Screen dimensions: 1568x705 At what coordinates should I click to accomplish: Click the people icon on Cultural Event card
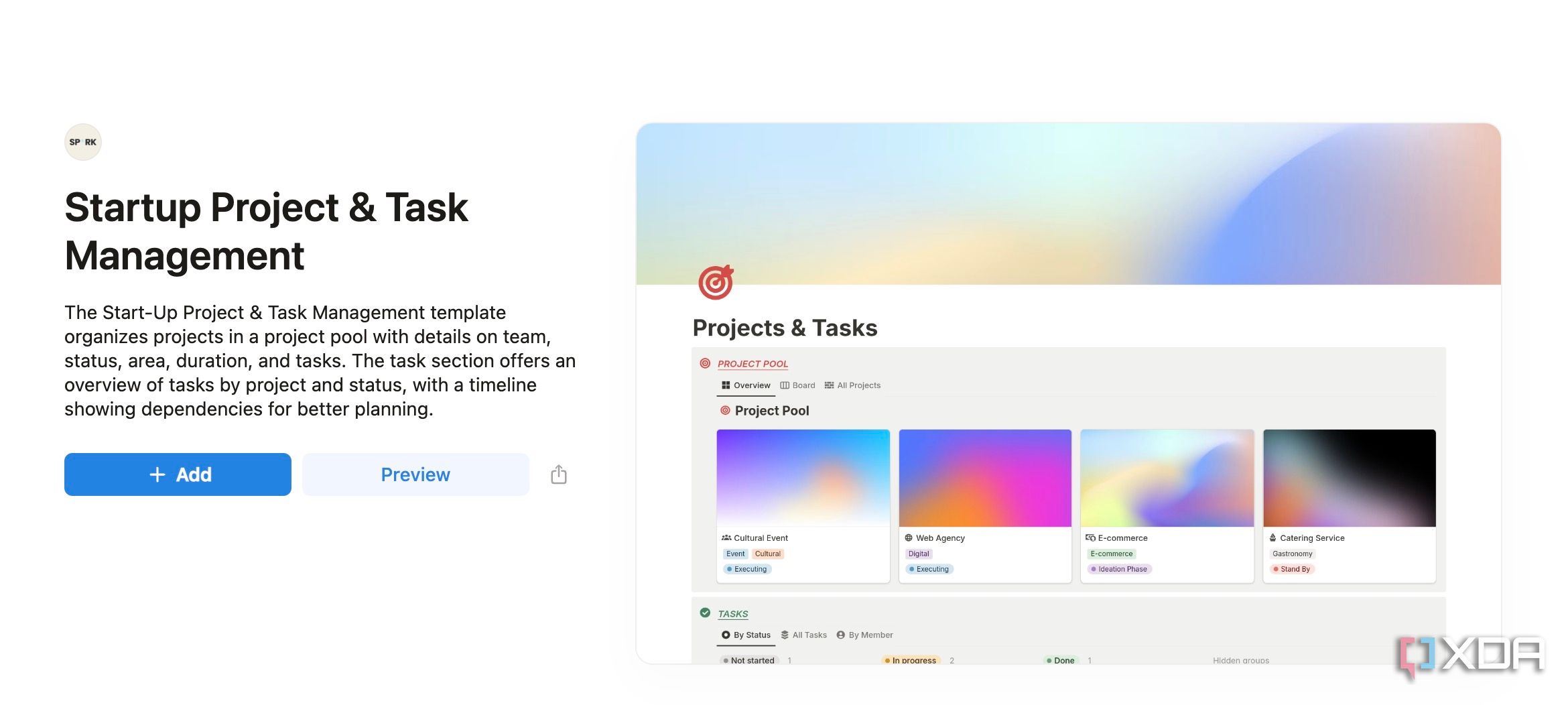click(726, 537)
